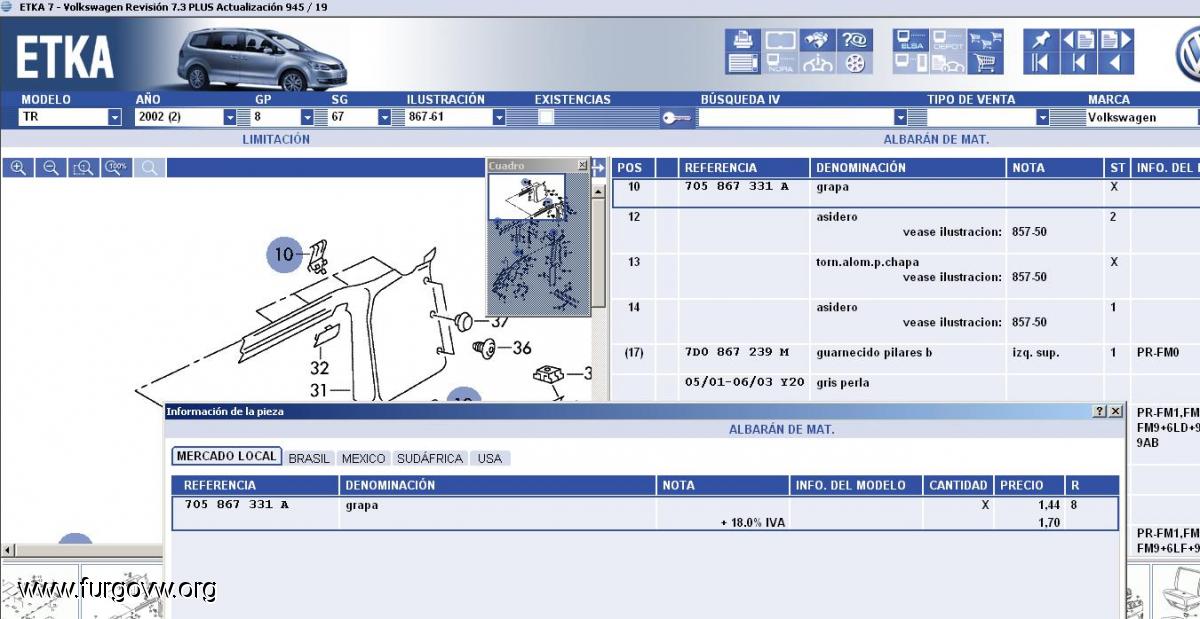The height and width of the screenshot is (619, 1200).
Task: Click part number 36 in the illustration
Action: point(521,348)
